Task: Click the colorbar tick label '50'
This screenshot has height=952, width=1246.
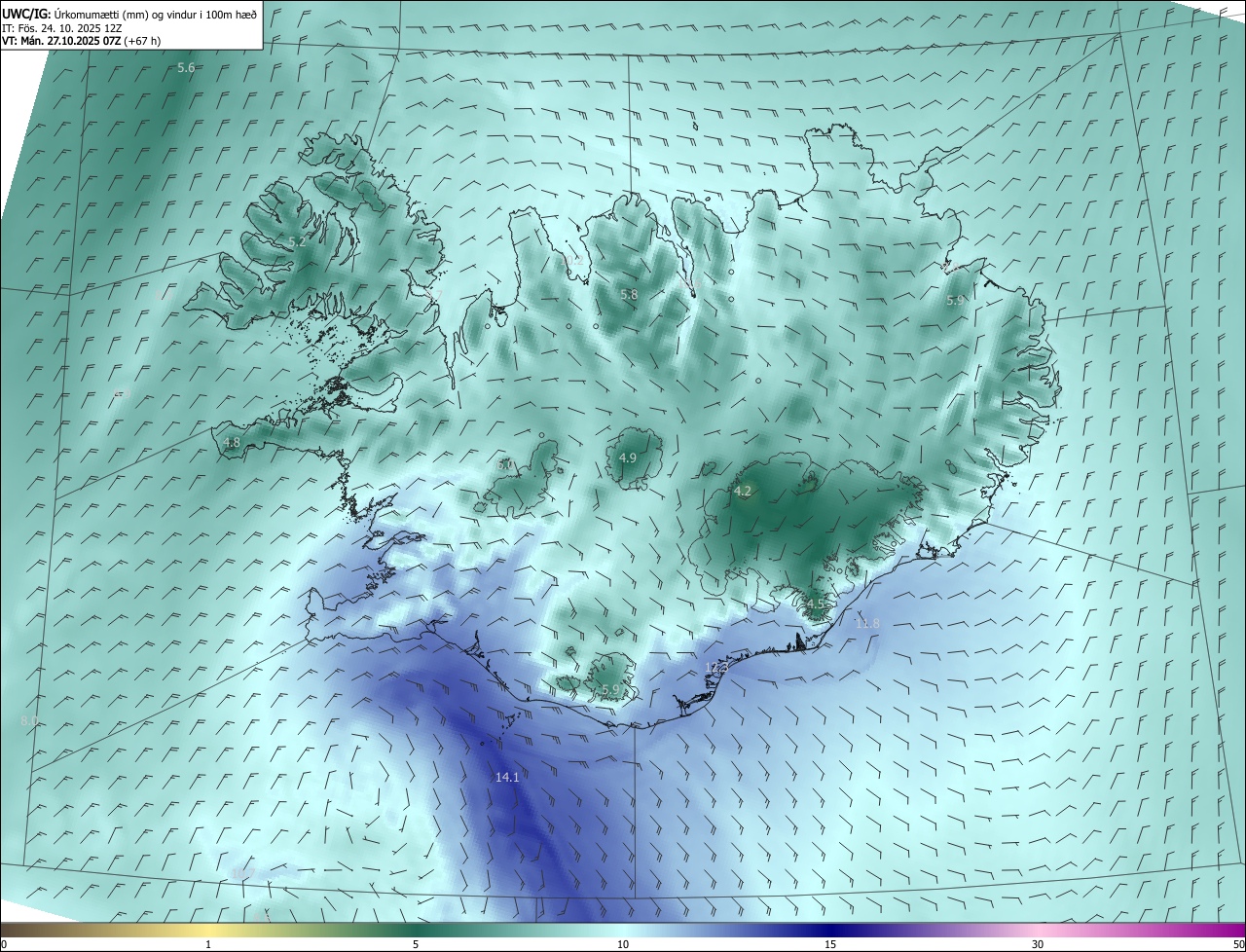Action: tap(1238, 945)
